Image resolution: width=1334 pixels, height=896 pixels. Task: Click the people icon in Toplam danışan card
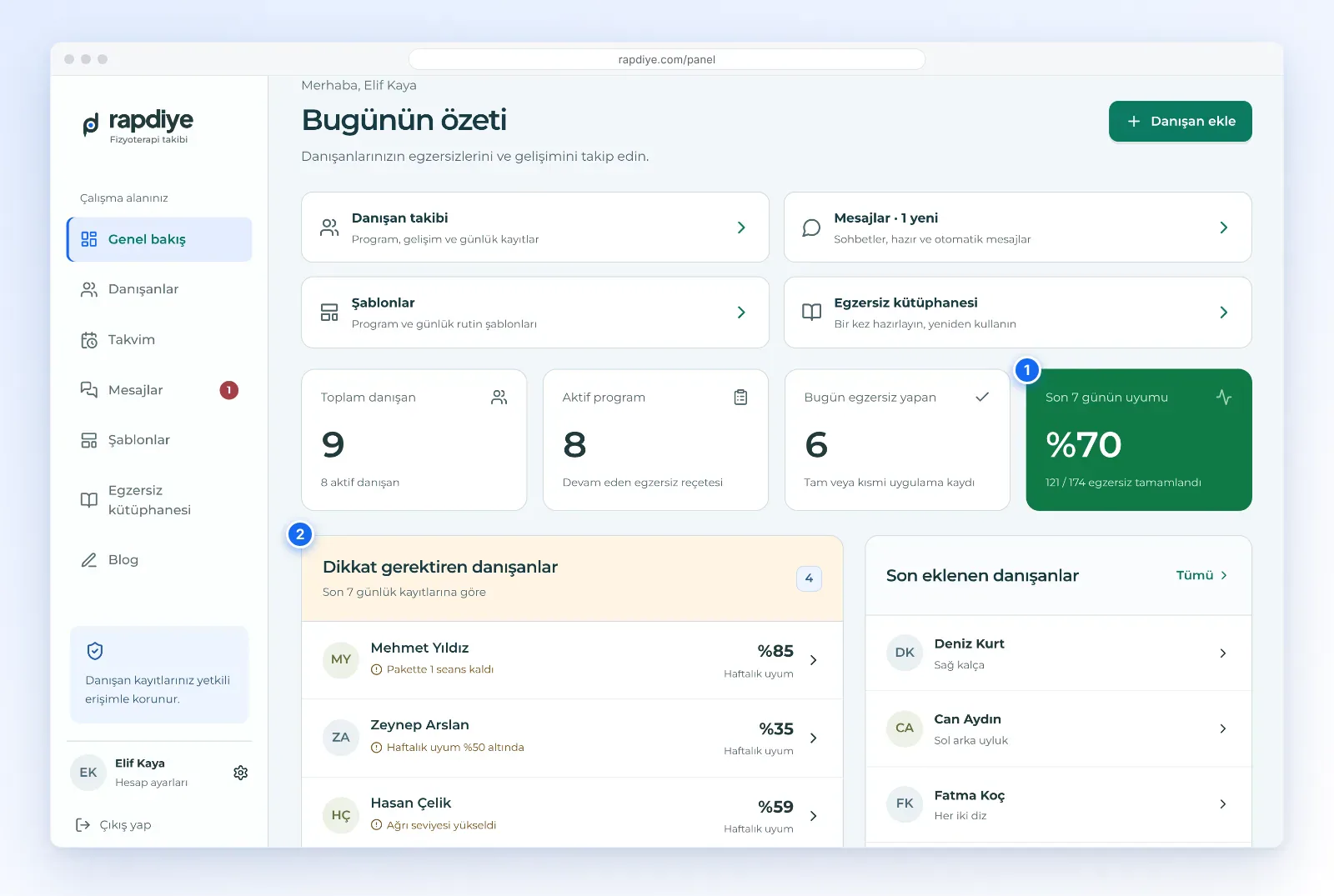click(x=499, y=398)
